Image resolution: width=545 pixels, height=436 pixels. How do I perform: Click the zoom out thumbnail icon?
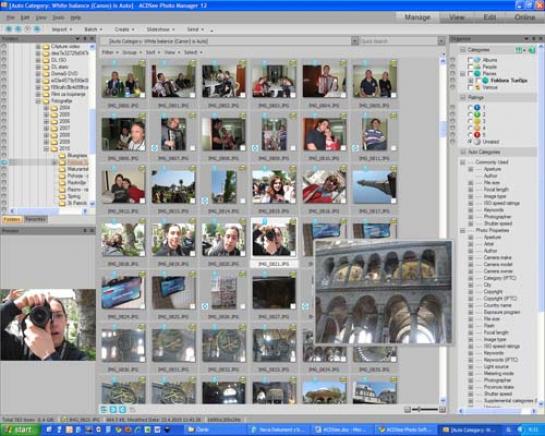[407, 410]
